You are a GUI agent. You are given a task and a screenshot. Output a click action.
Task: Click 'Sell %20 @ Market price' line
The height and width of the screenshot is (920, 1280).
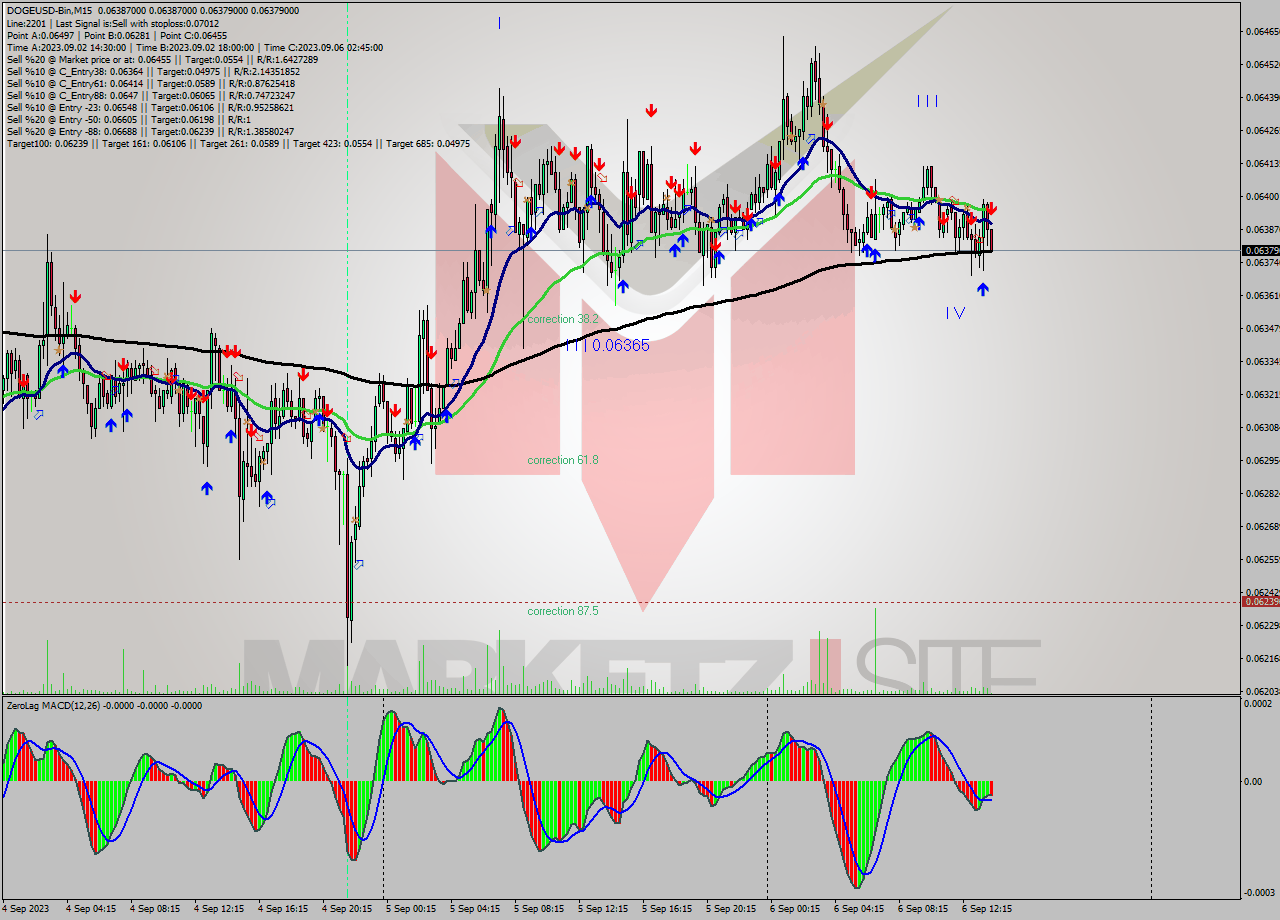pos(162,59)
